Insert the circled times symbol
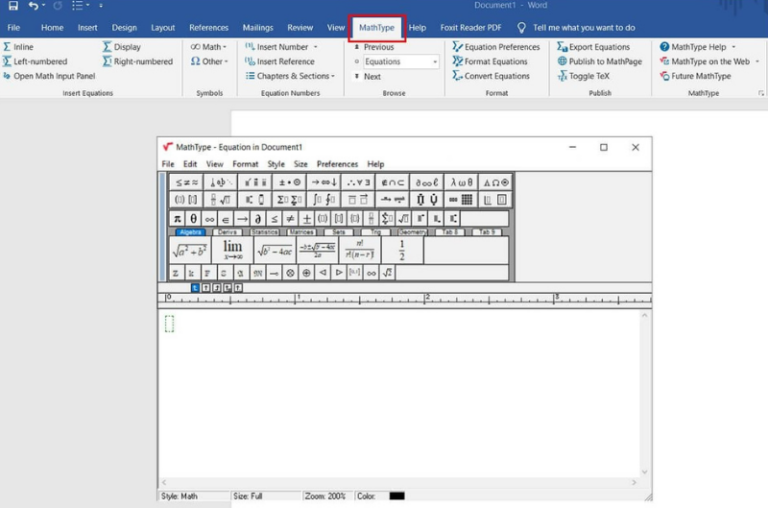 290,273
